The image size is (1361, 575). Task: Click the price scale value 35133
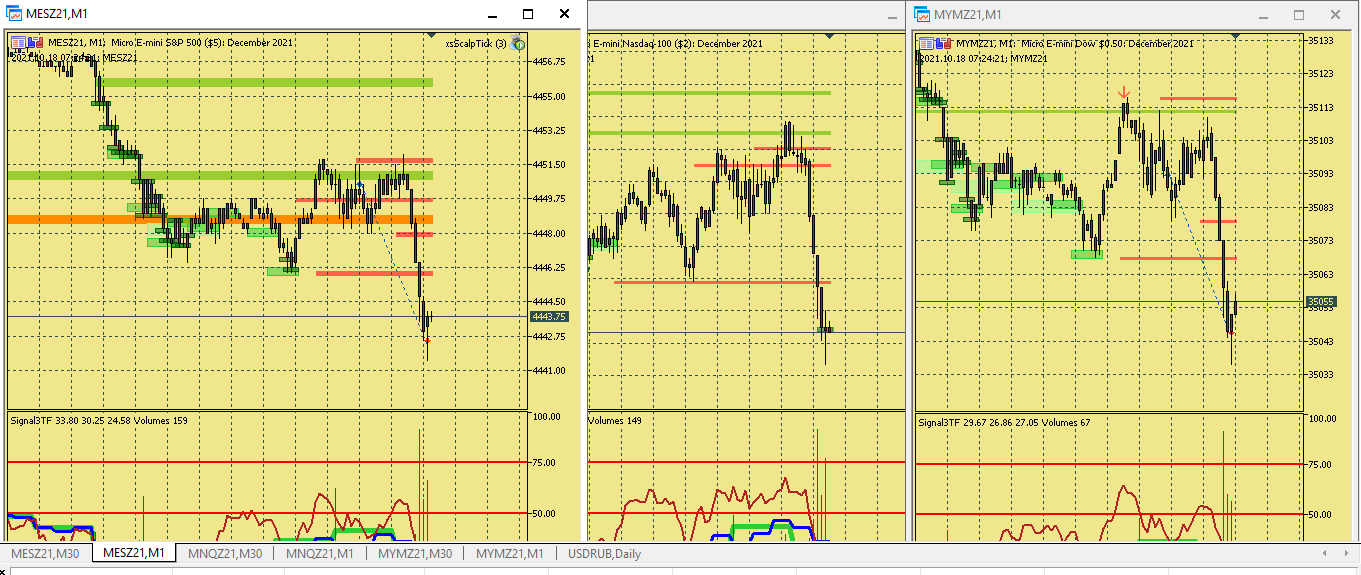(1321, 40)
